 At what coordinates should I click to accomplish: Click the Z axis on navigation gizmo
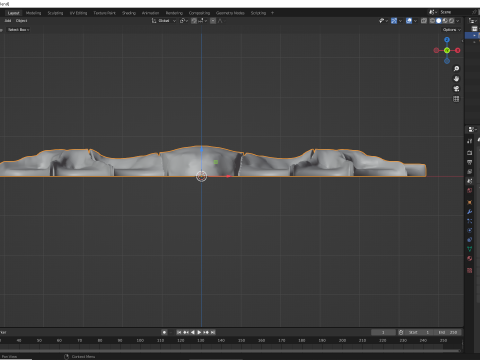[447, 40]
